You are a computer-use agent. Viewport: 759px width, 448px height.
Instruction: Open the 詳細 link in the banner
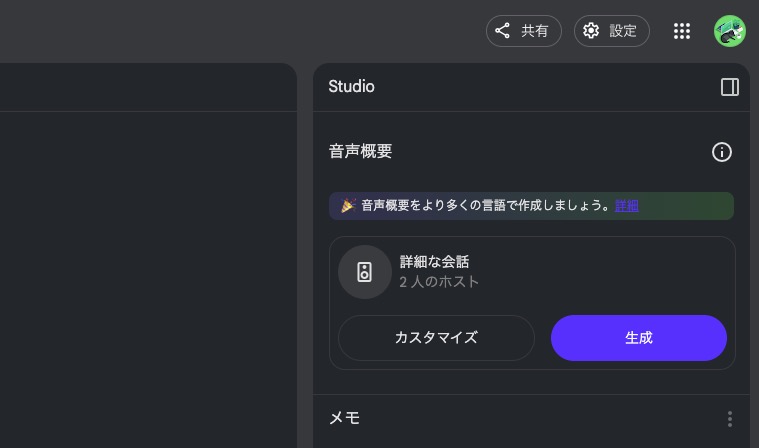pos(626,206)
